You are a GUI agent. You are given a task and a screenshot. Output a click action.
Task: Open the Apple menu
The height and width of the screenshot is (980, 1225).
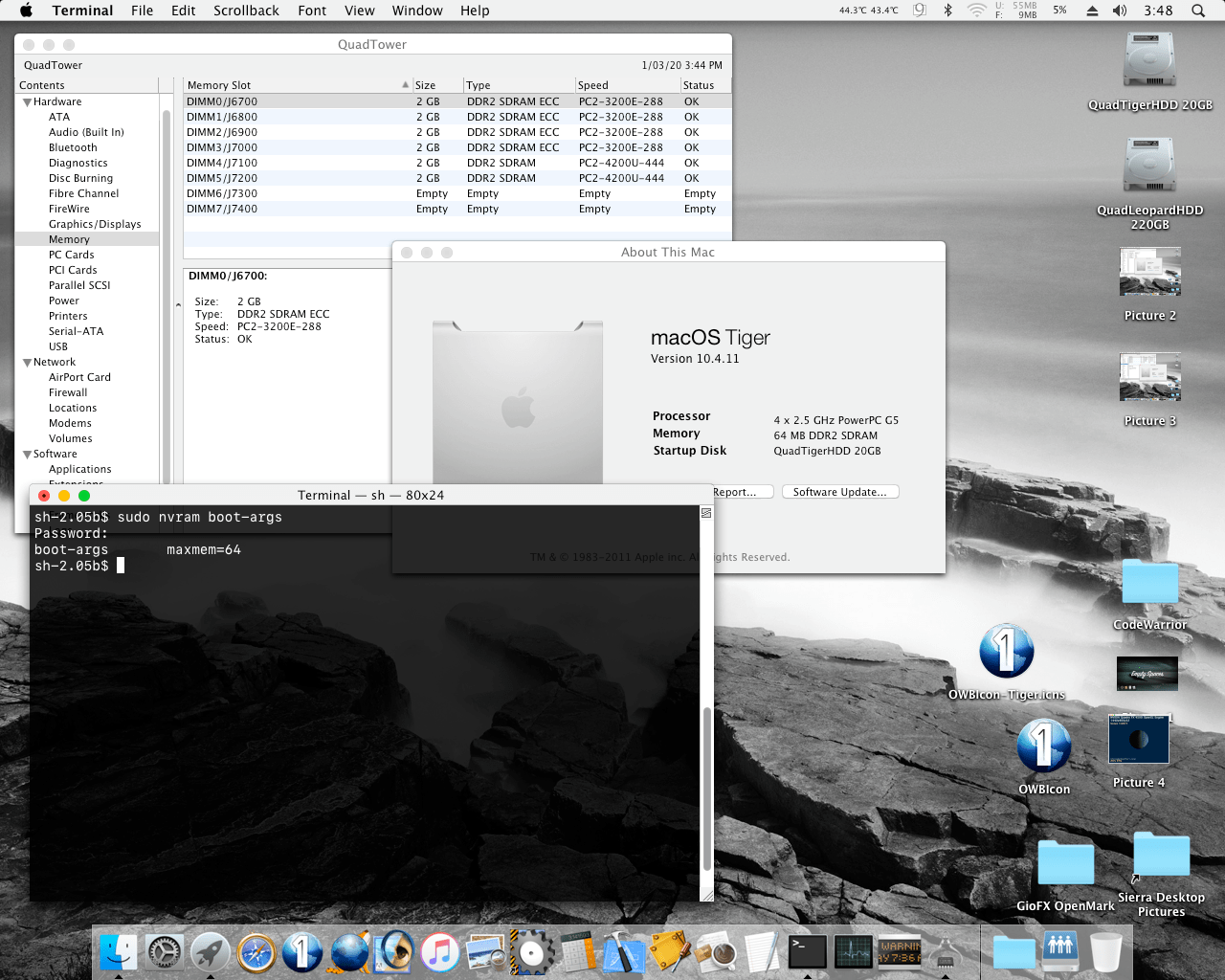click(x=26, y=11)
